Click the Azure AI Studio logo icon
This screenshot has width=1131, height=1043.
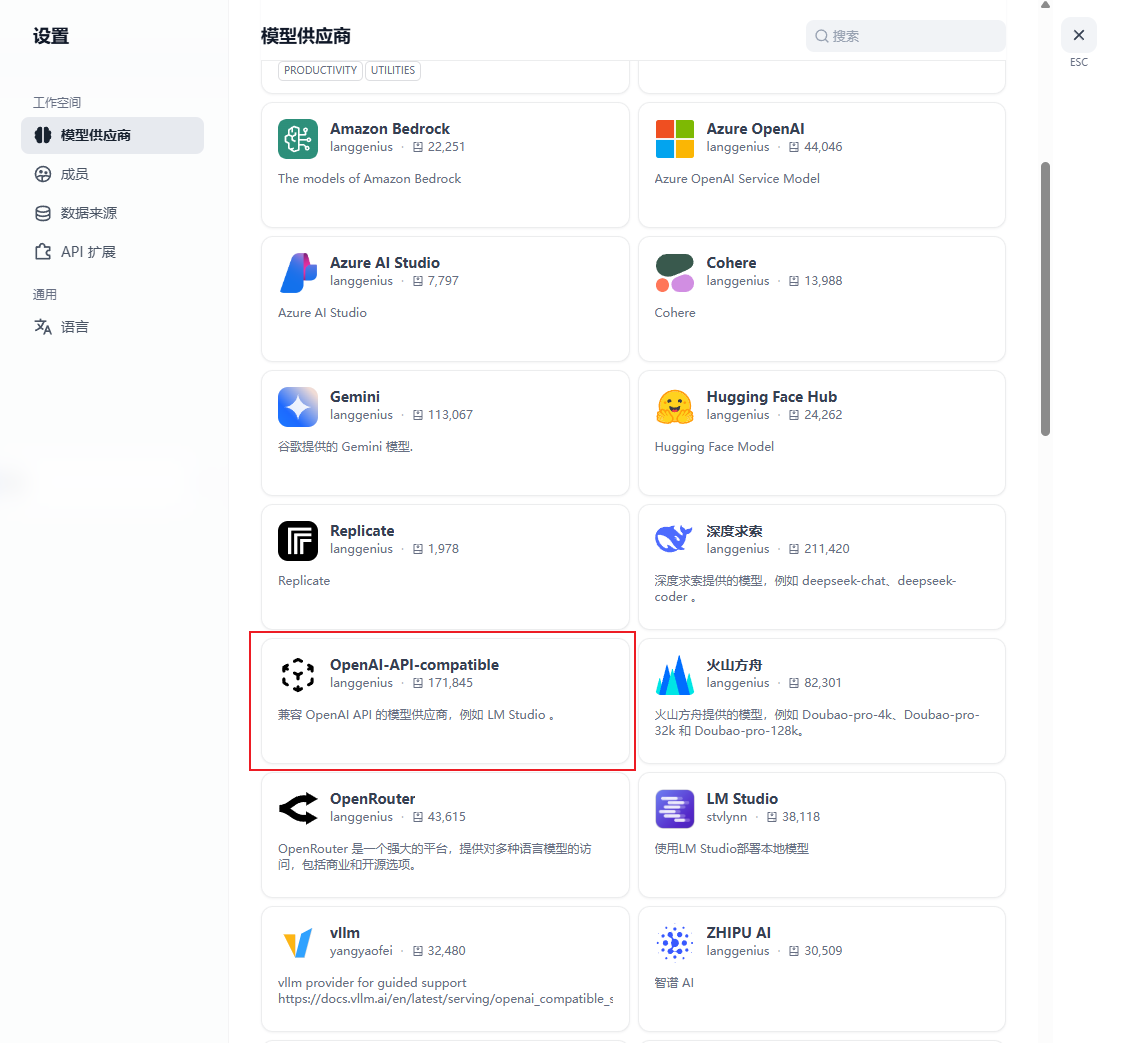click(298, 273)
